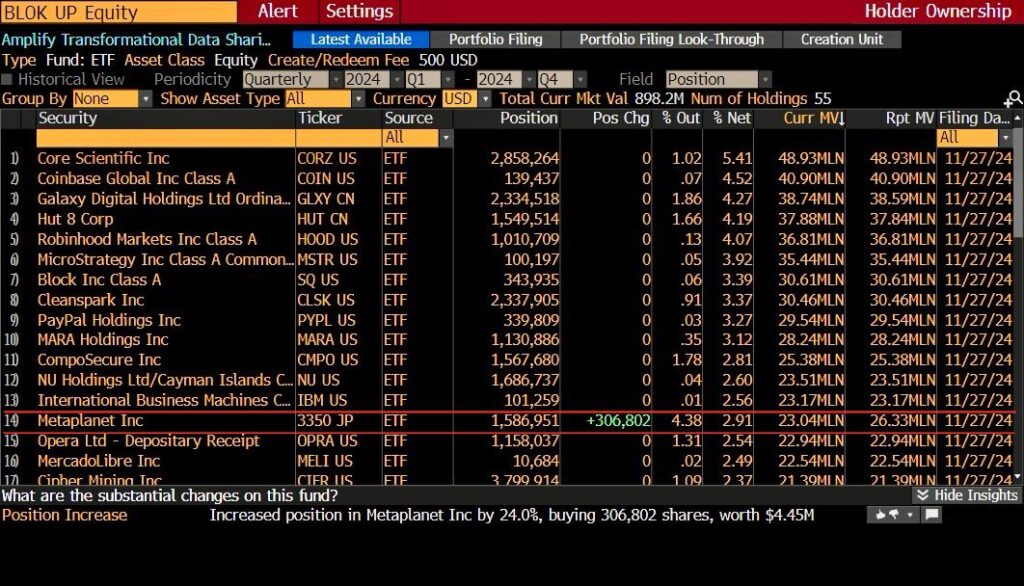Open the insight comment bubble icon
The image size is (1024, 586).
pos(932,515)
